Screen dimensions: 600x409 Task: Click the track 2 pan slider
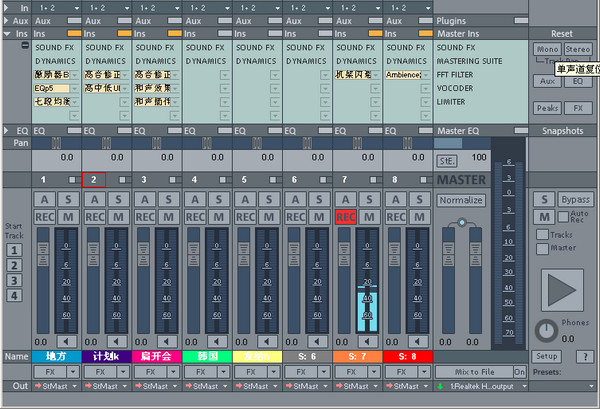(107, 144)
